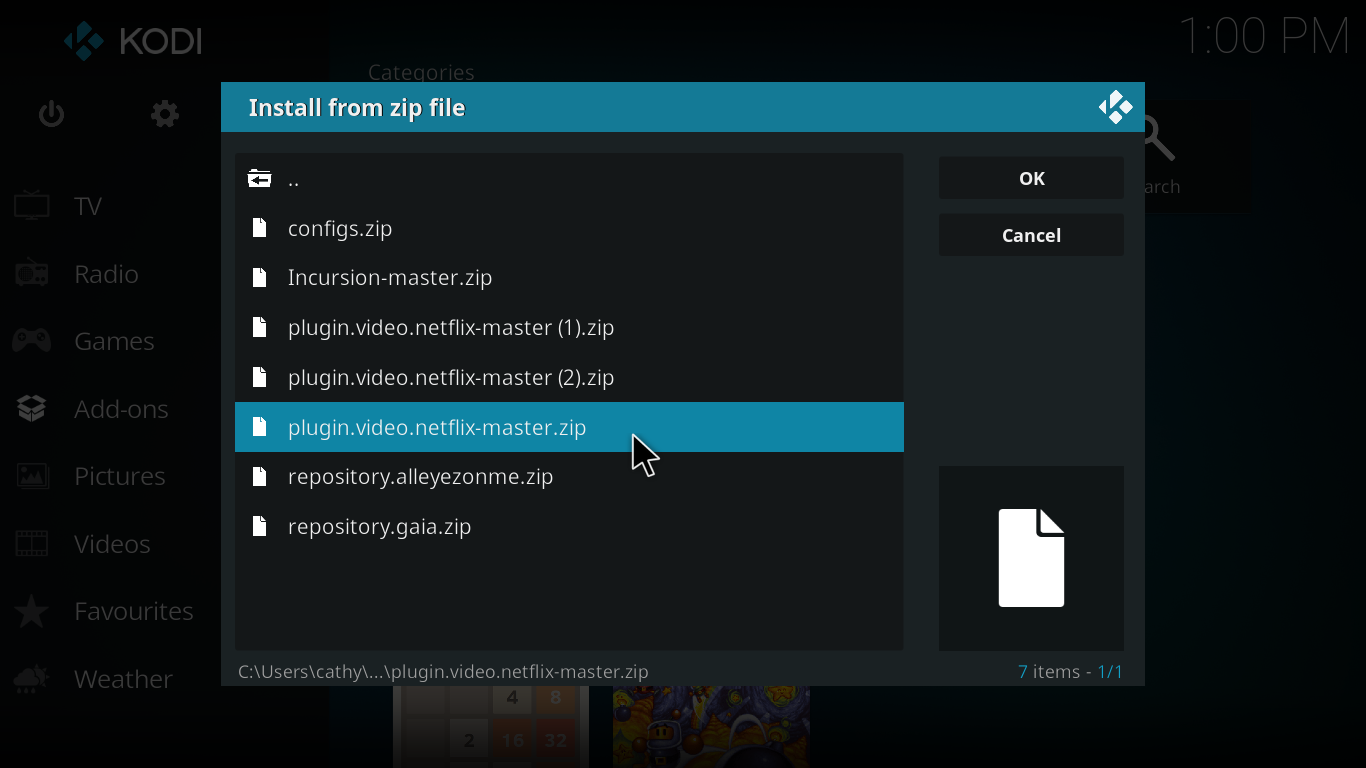1366x768 pixels.
Task: Select configs.zip file
Action: (x=569, y=228)
